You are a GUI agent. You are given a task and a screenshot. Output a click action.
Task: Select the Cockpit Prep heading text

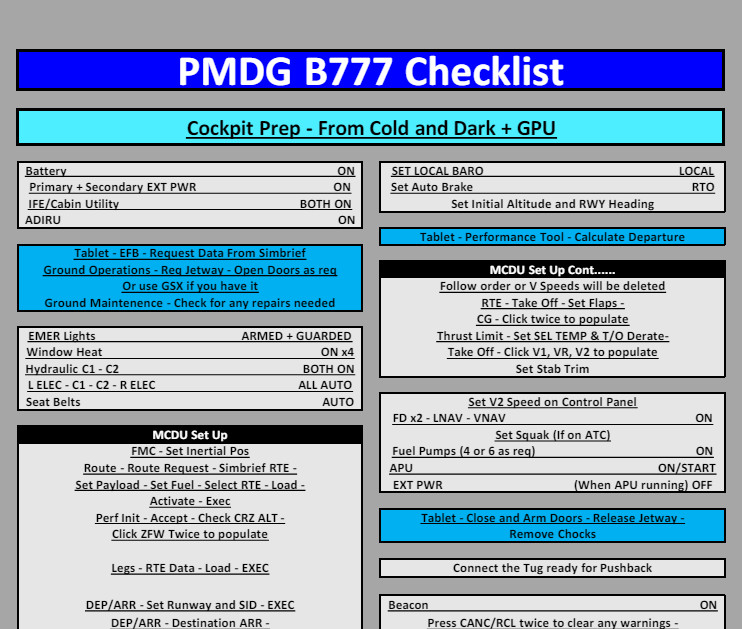point(371,128)
